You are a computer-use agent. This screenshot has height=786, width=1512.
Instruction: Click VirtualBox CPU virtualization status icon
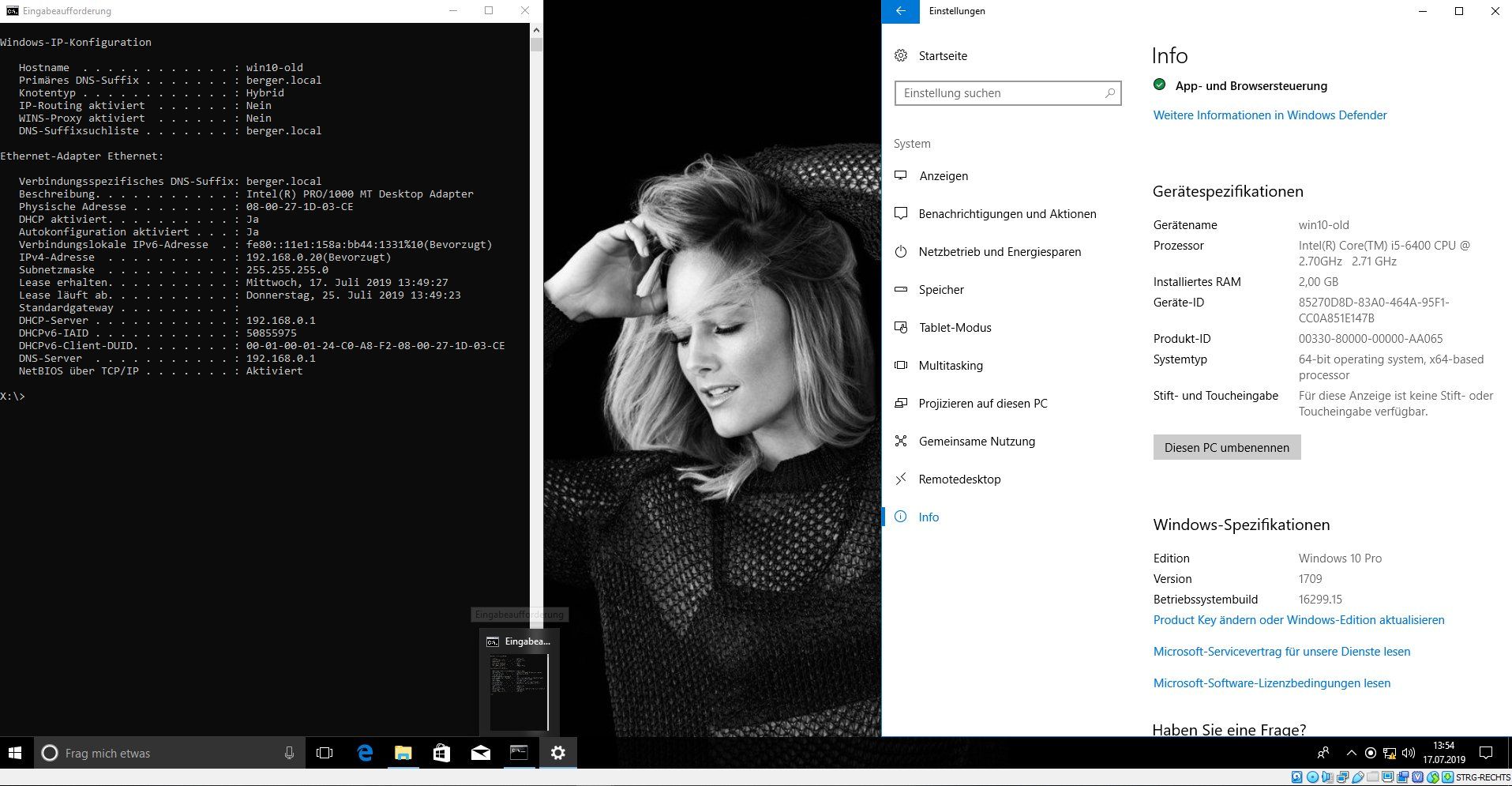(x=1417, y=777)
